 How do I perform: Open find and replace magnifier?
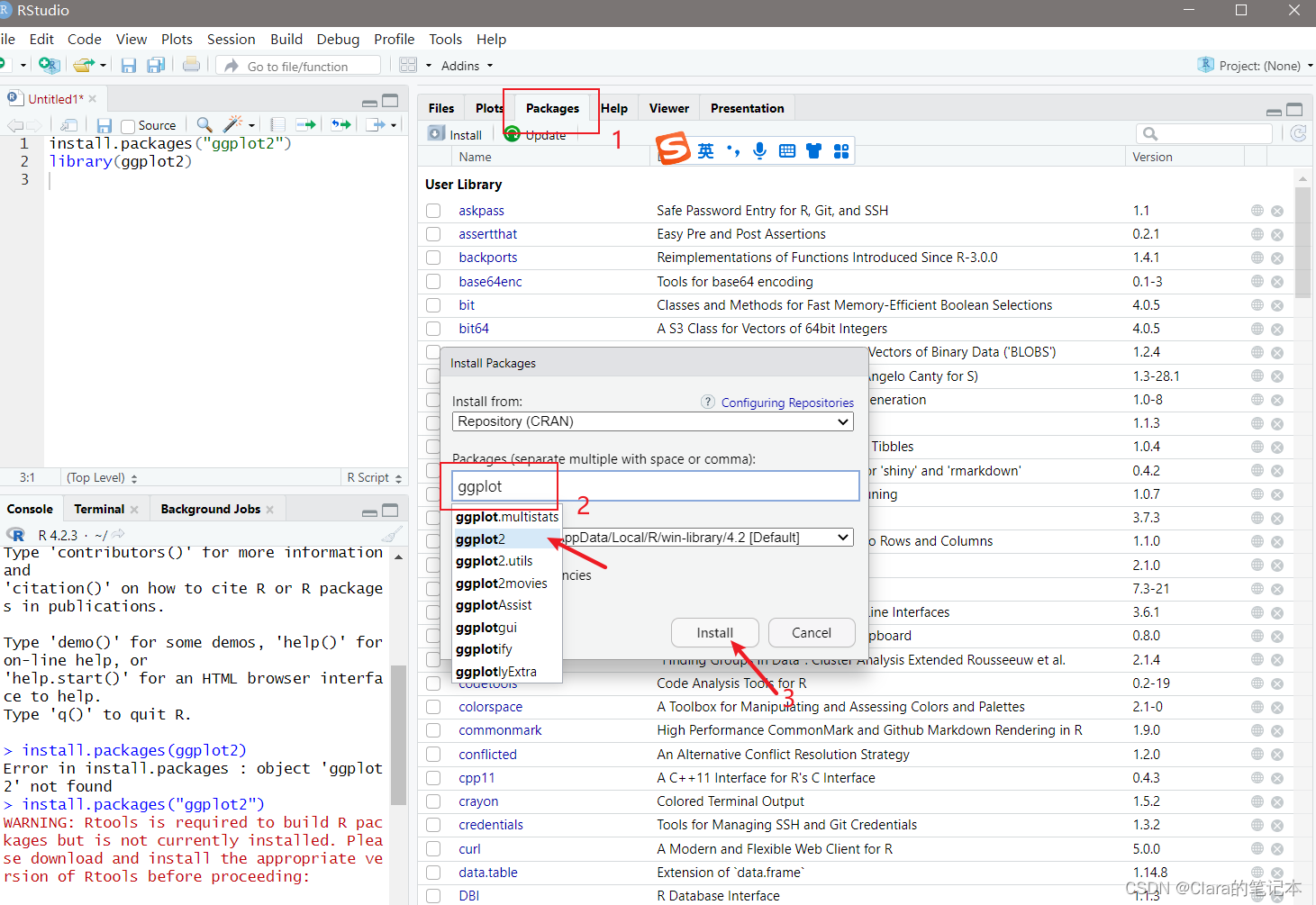tap(204, 124)
